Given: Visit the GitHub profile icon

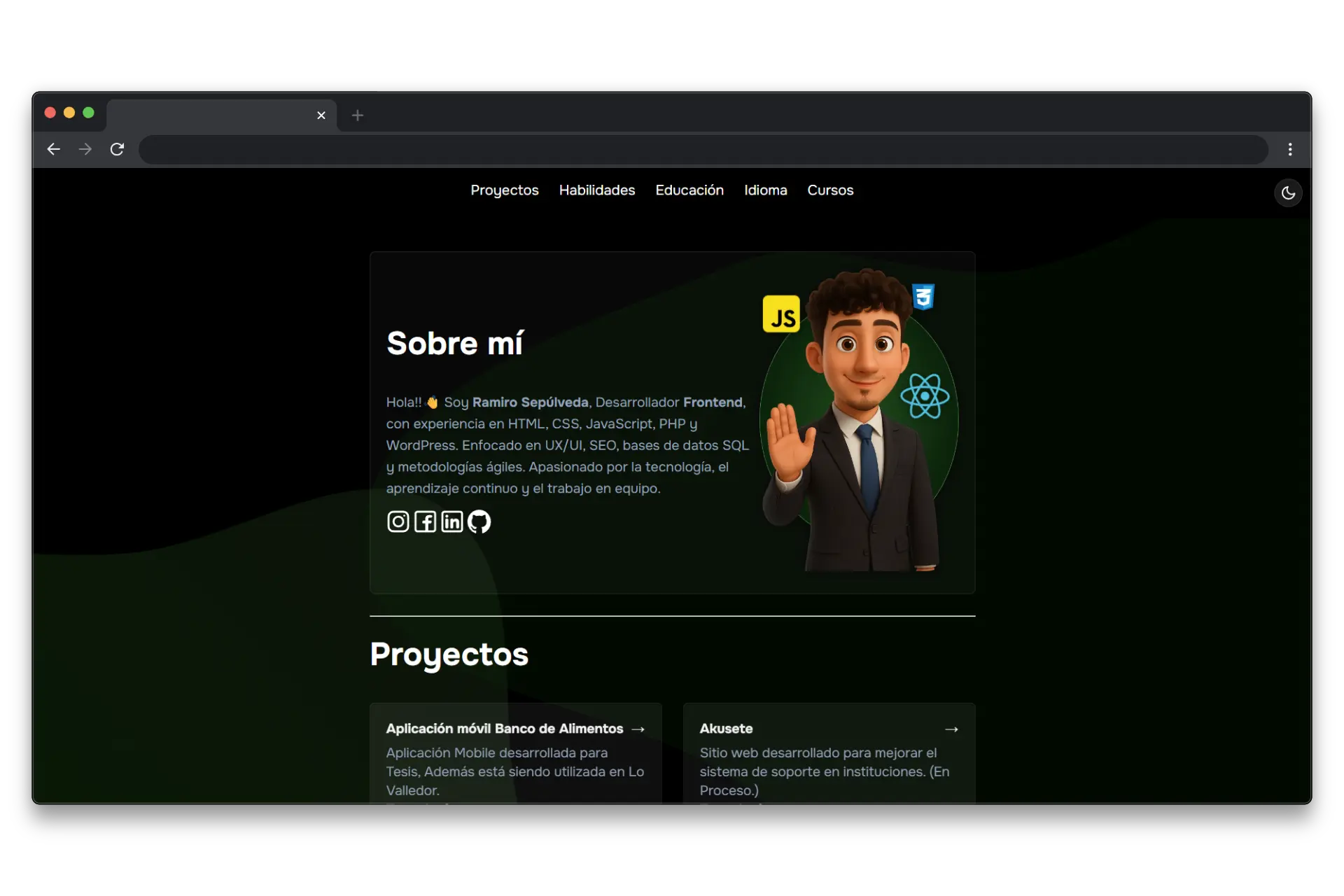Looking at the screenshot, I should click(x=479, y=521).
